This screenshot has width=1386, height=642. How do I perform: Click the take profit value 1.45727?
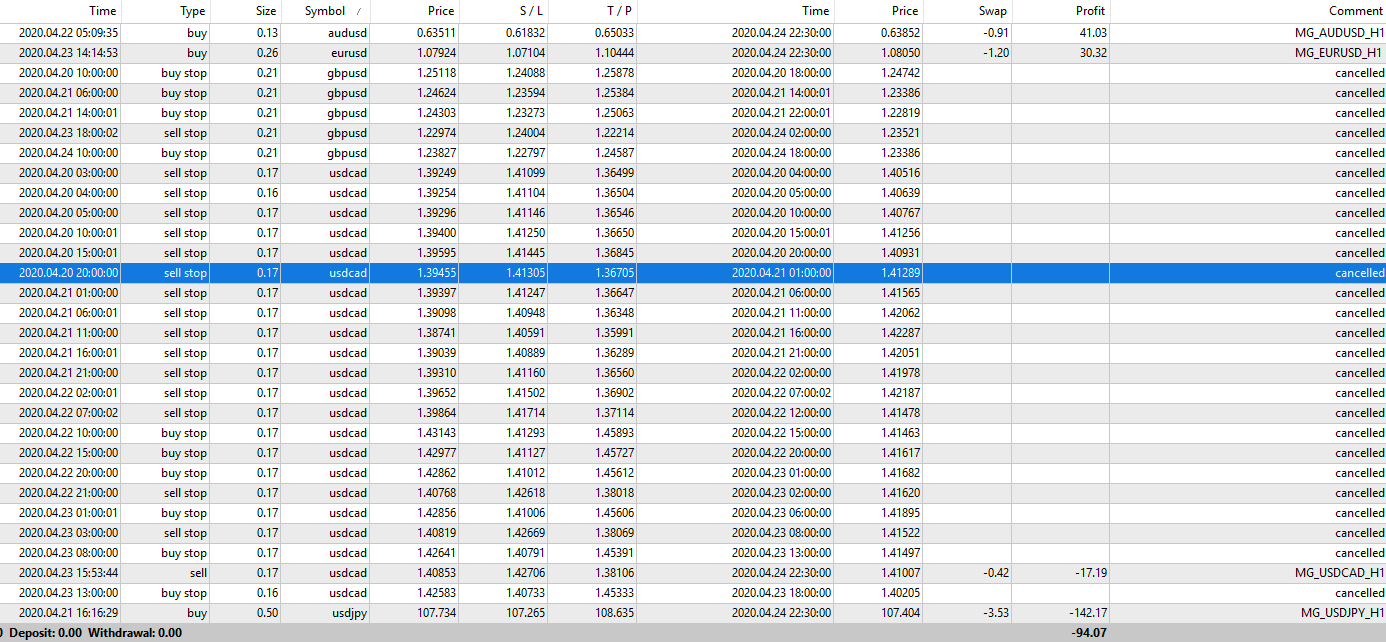coord(614,453)
